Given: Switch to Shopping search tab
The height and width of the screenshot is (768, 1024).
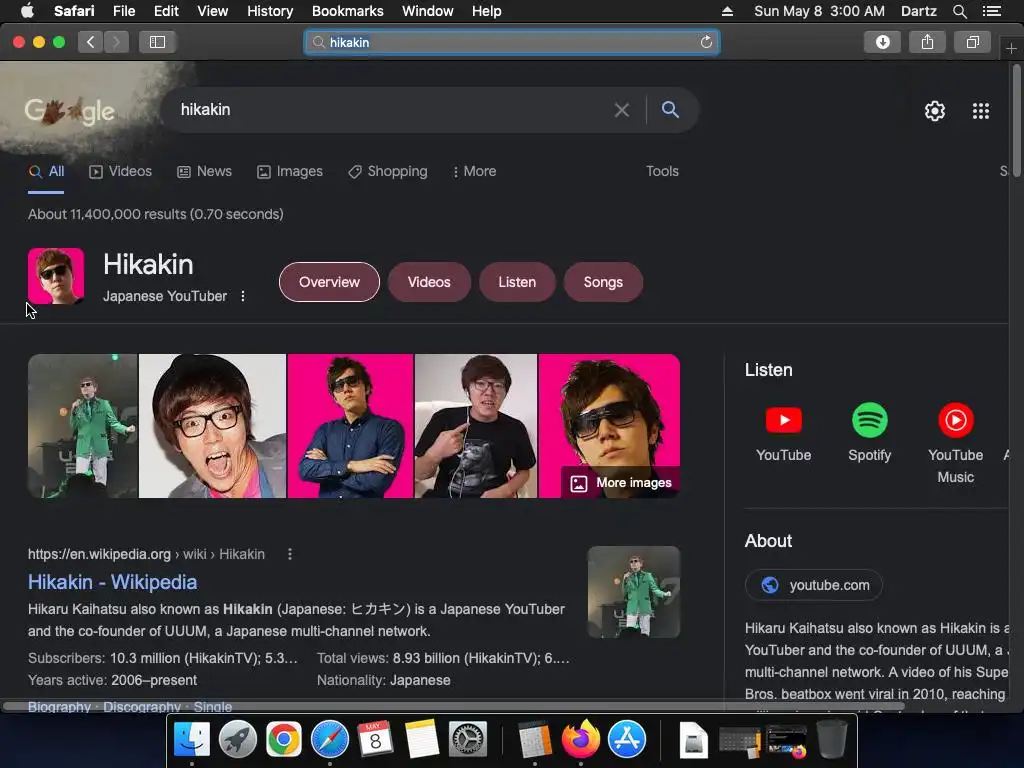Looking at the screenshot, I should (388, 172).
